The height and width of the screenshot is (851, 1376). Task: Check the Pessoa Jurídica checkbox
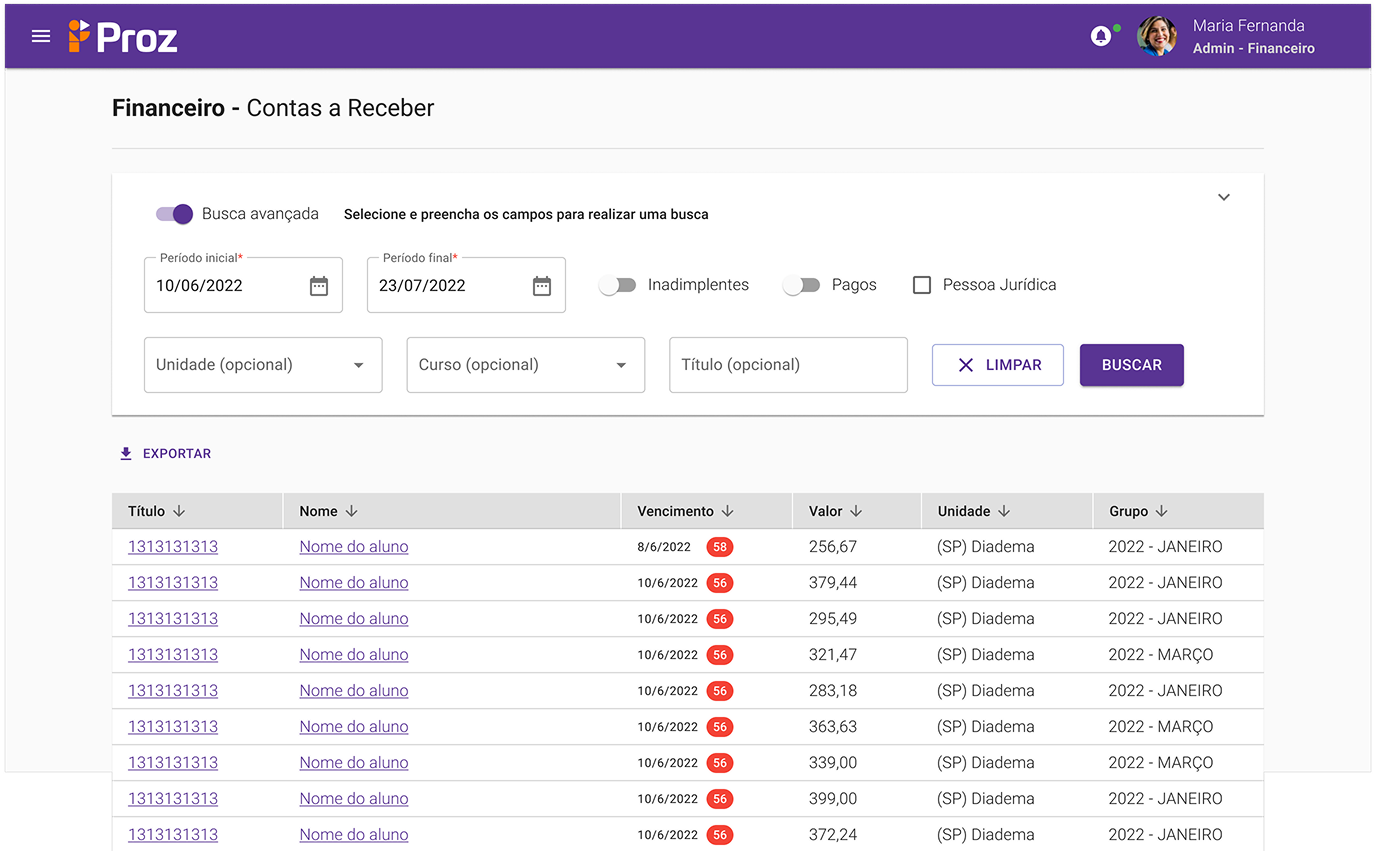click(x=922, y=285)
